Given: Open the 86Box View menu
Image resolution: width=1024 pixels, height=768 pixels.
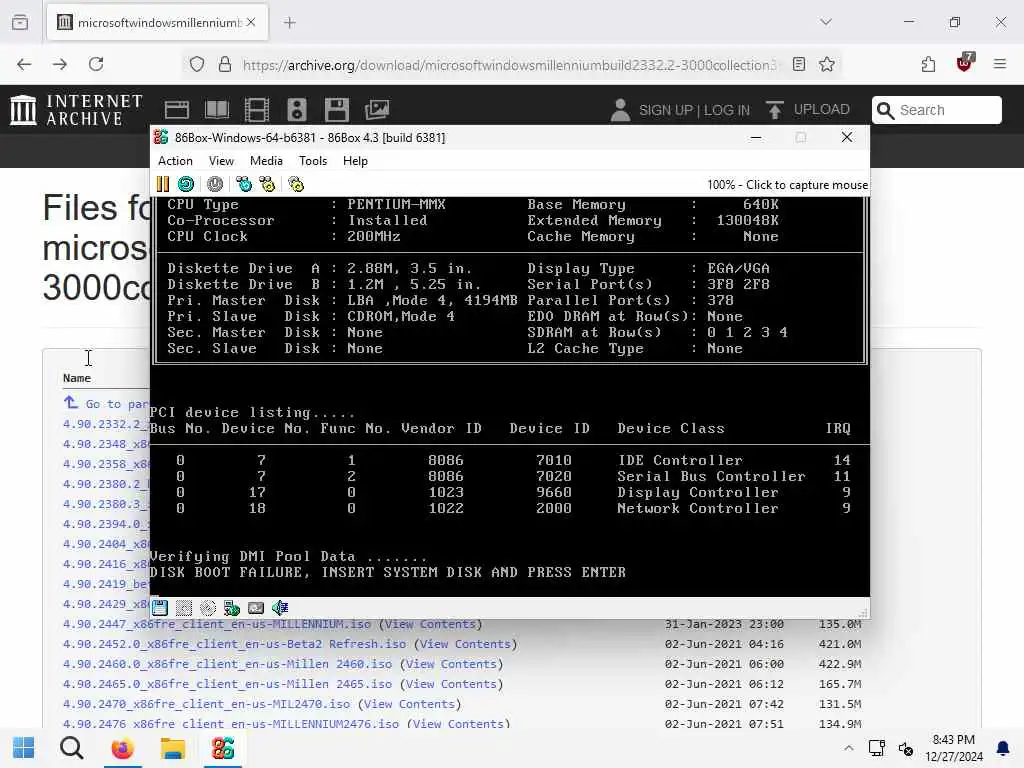Looking at the screenshot, I should coord(221,161).
